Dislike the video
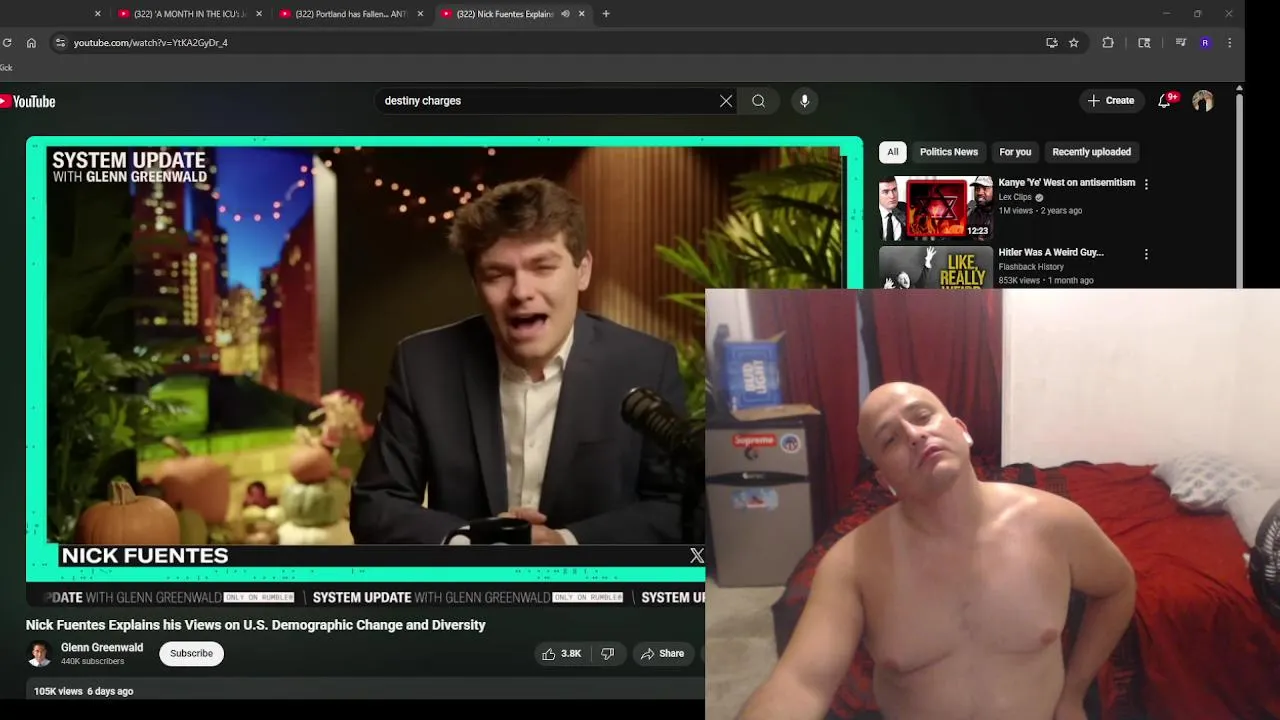The width and height of the screenshot is (1280, 720). 607,654
